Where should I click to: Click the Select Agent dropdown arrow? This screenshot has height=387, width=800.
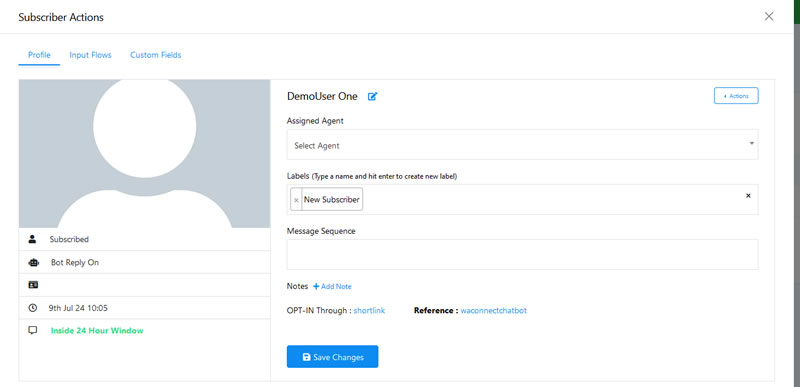point(752,144)
